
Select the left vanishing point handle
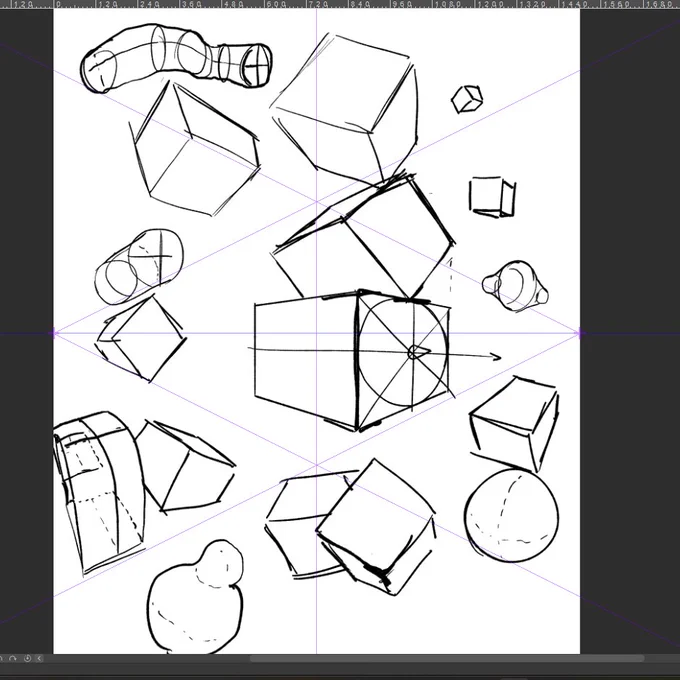[54, 333]
